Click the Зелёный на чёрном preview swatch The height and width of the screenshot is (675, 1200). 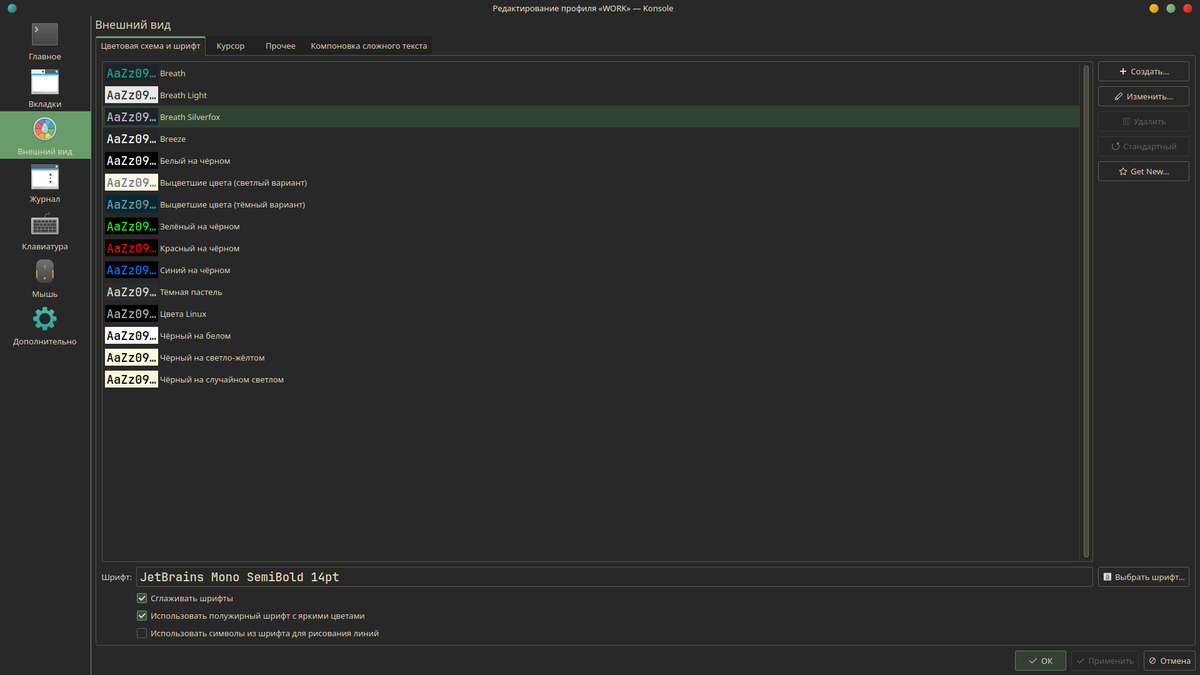coord(131,226)
